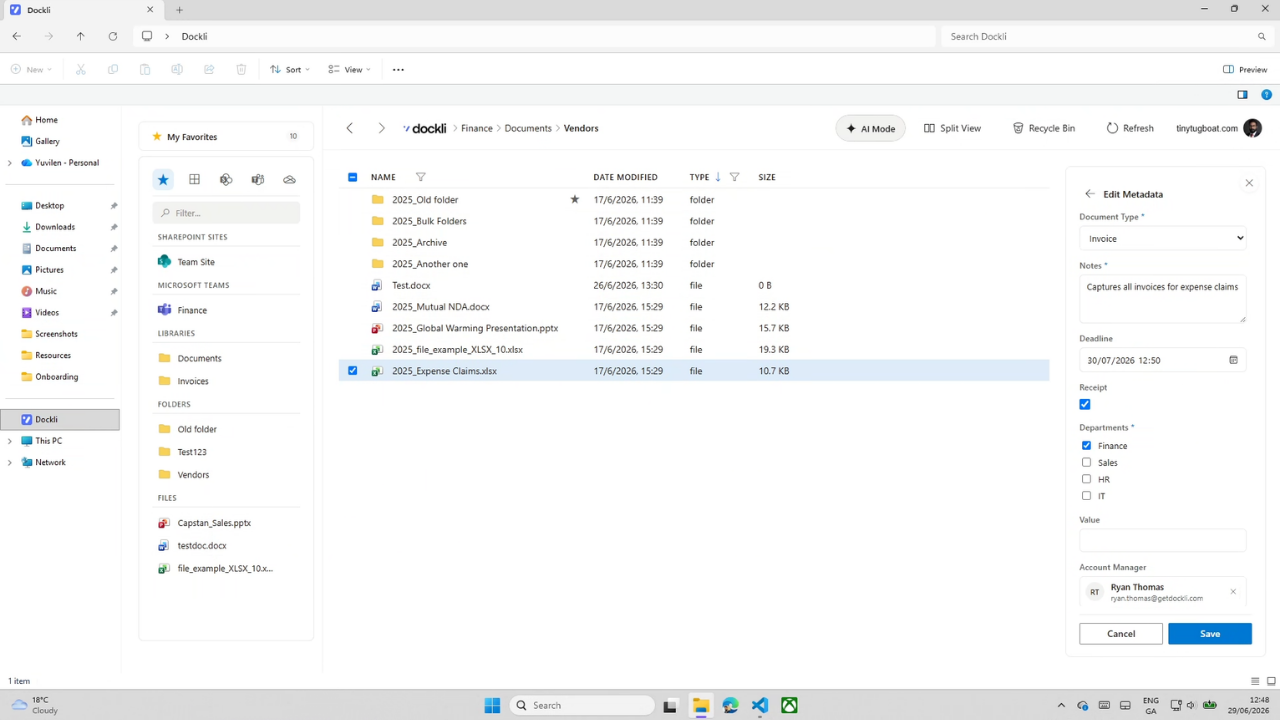This screenshot has height=720, width=1280.
Task: Tick the HR department checkbox
Action: pos(1087,479)
